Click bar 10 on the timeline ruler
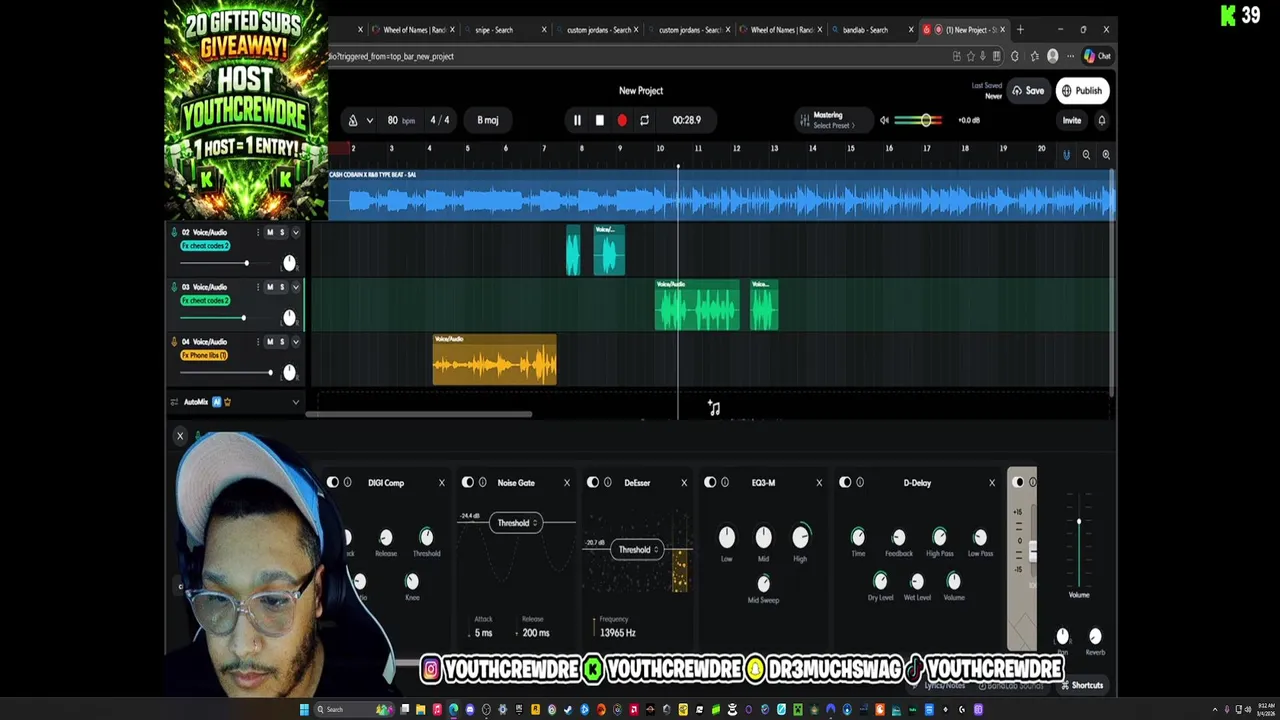 click(660, 149)
